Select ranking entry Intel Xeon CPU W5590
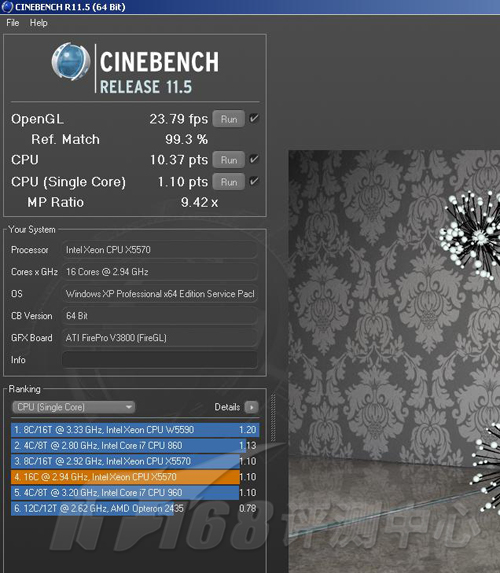 coord(135,430)
